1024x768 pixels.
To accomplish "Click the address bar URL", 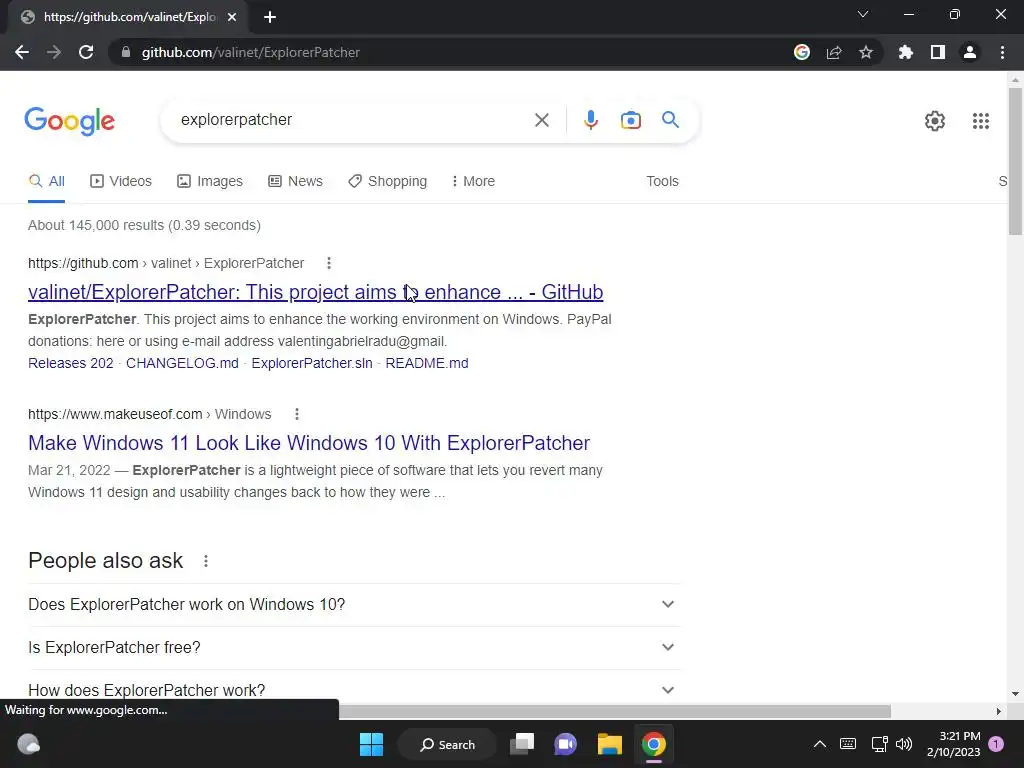I will [x=251, y=52].
